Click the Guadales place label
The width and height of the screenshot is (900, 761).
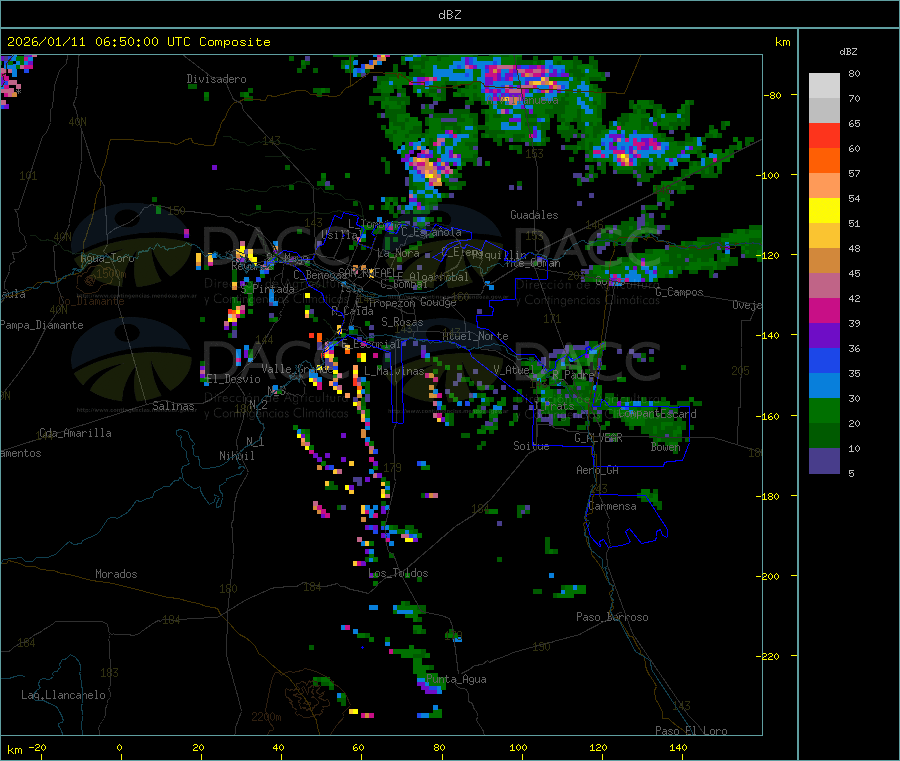[534, 215]
